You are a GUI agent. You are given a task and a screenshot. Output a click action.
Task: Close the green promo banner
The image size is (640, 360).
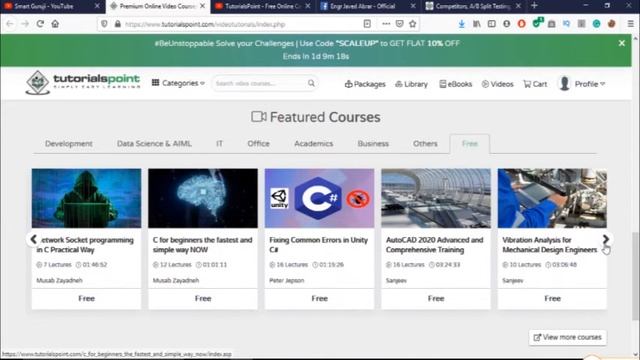tap(622, 43)
